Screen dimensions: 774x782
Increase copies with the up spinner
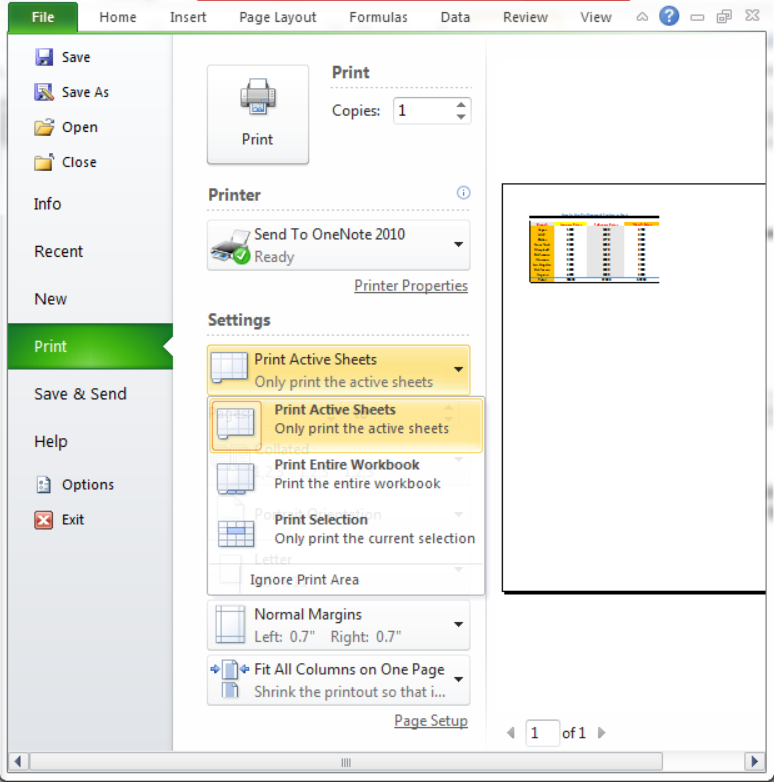click(x=461, y=105)
